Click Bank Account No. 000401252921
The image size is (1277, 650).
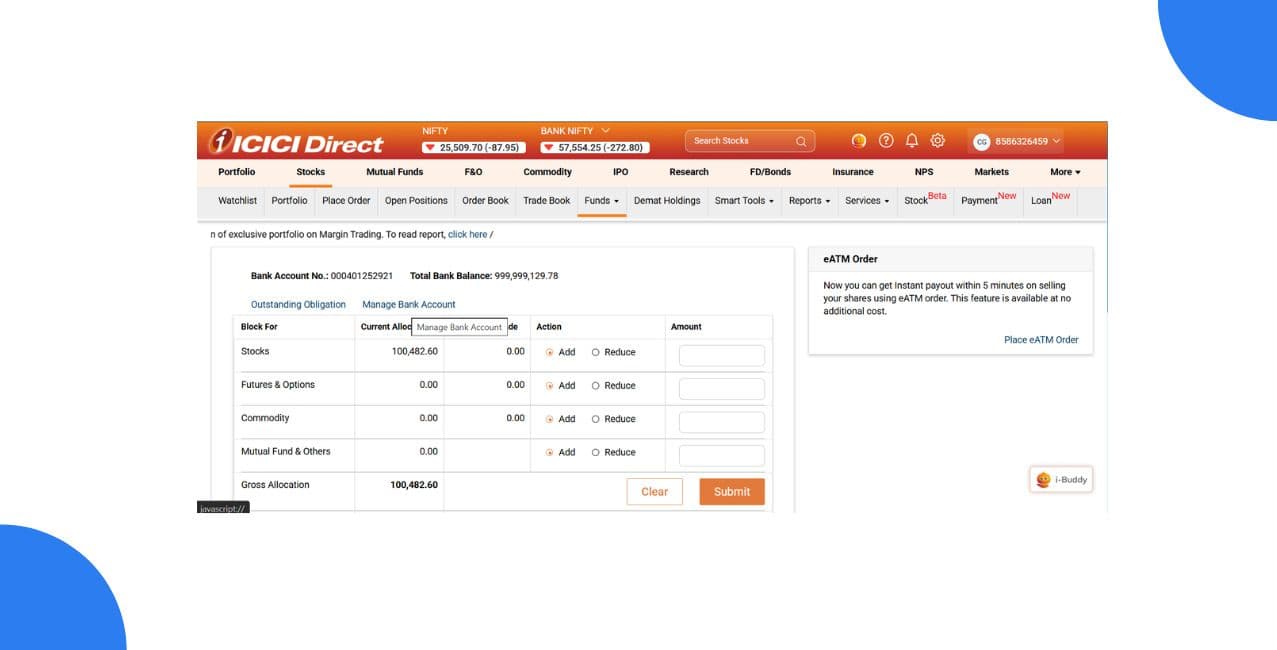pos(322,276)
